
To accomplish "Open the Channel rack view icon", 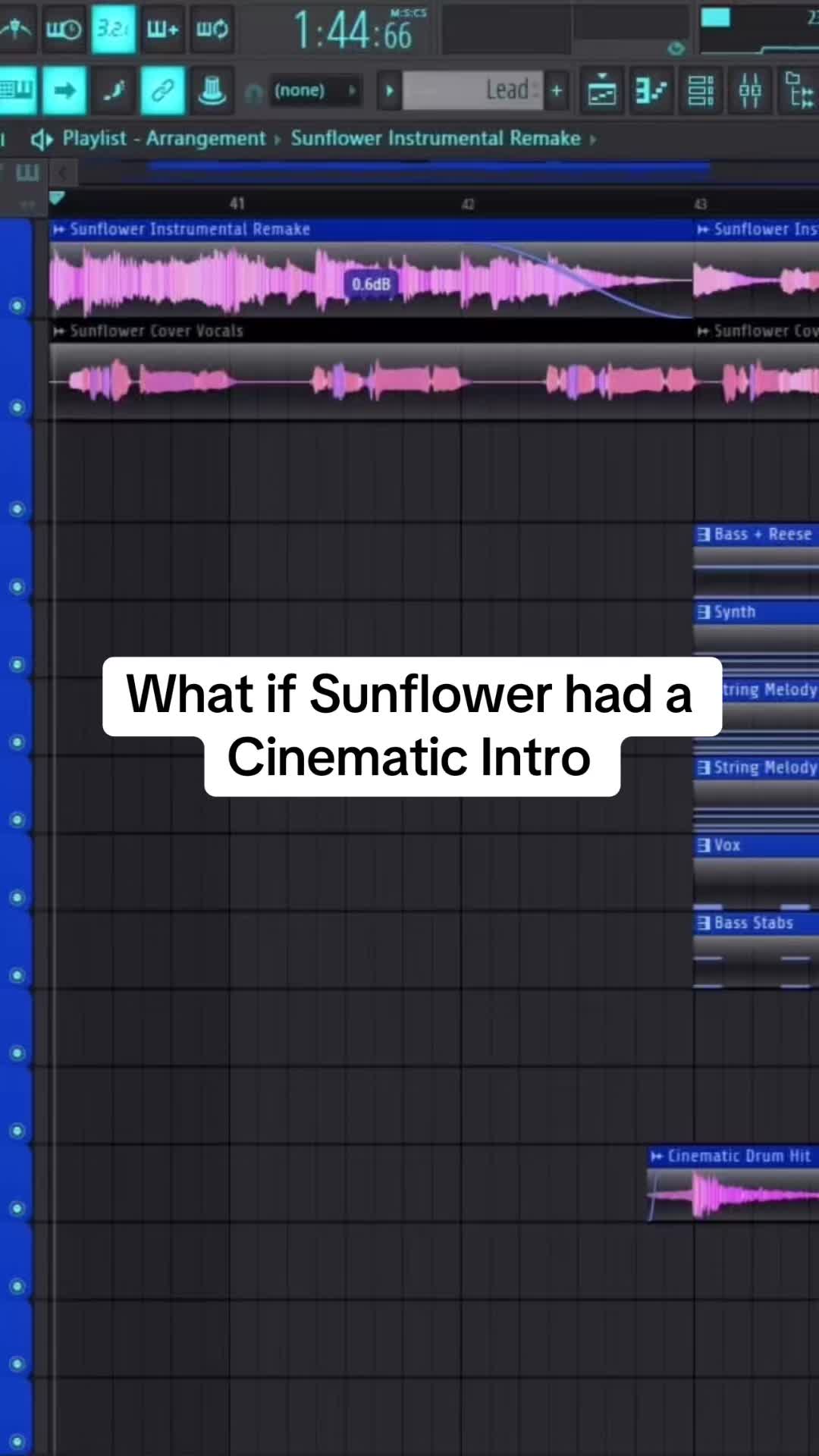I will coord(700,91).
